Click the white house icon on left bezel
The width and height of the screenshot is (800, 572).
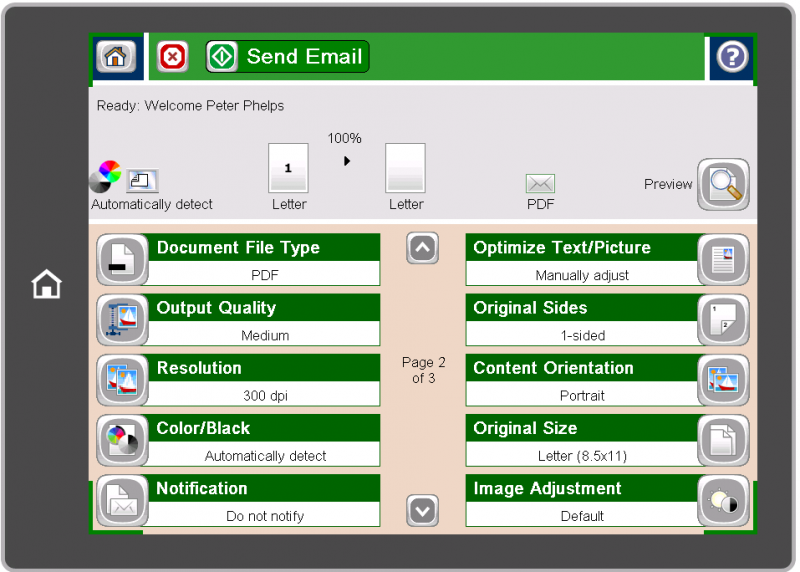coord(46,285)
